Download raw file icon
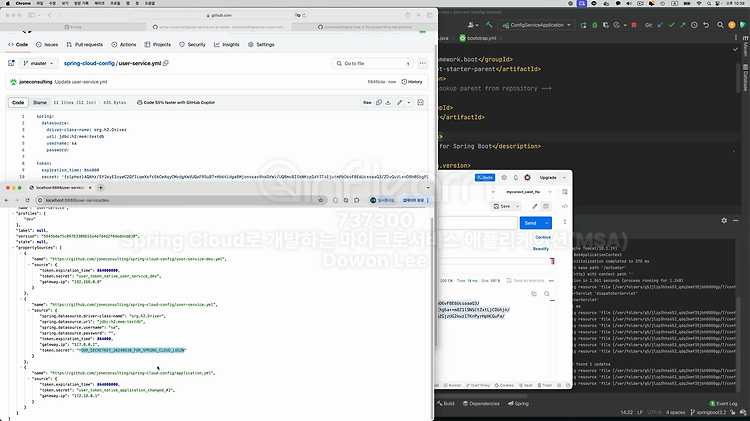Screen dimensions: 750x421 [388, 102]
